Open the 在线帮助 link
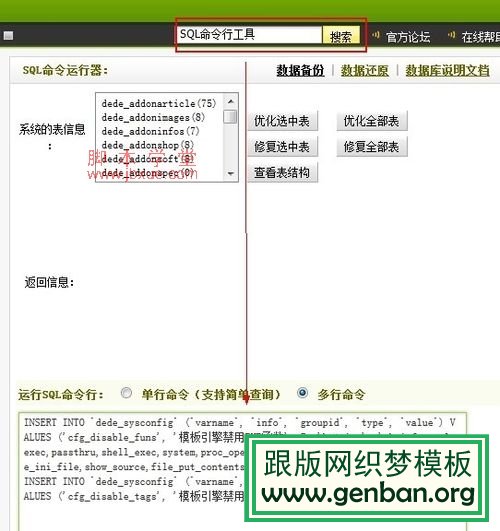Screen dimensions: 500x531 coord(481,37)
